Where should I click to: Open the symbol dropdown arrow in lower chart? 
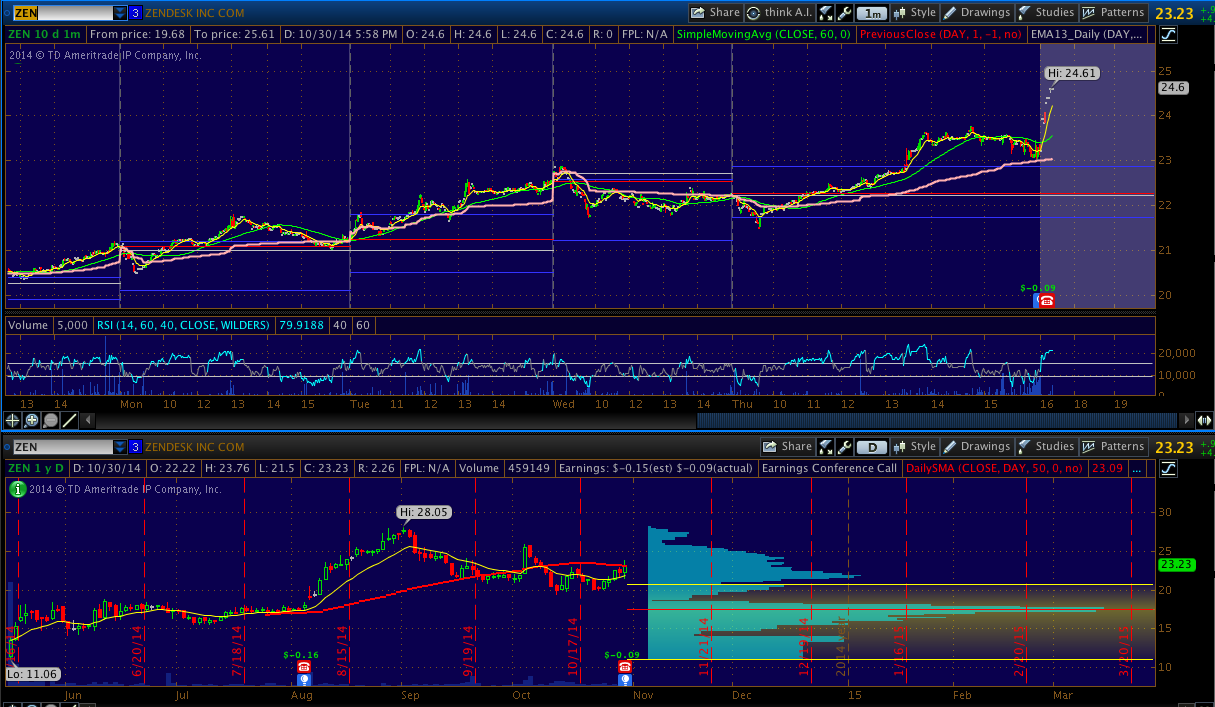(x=120, y=447)
